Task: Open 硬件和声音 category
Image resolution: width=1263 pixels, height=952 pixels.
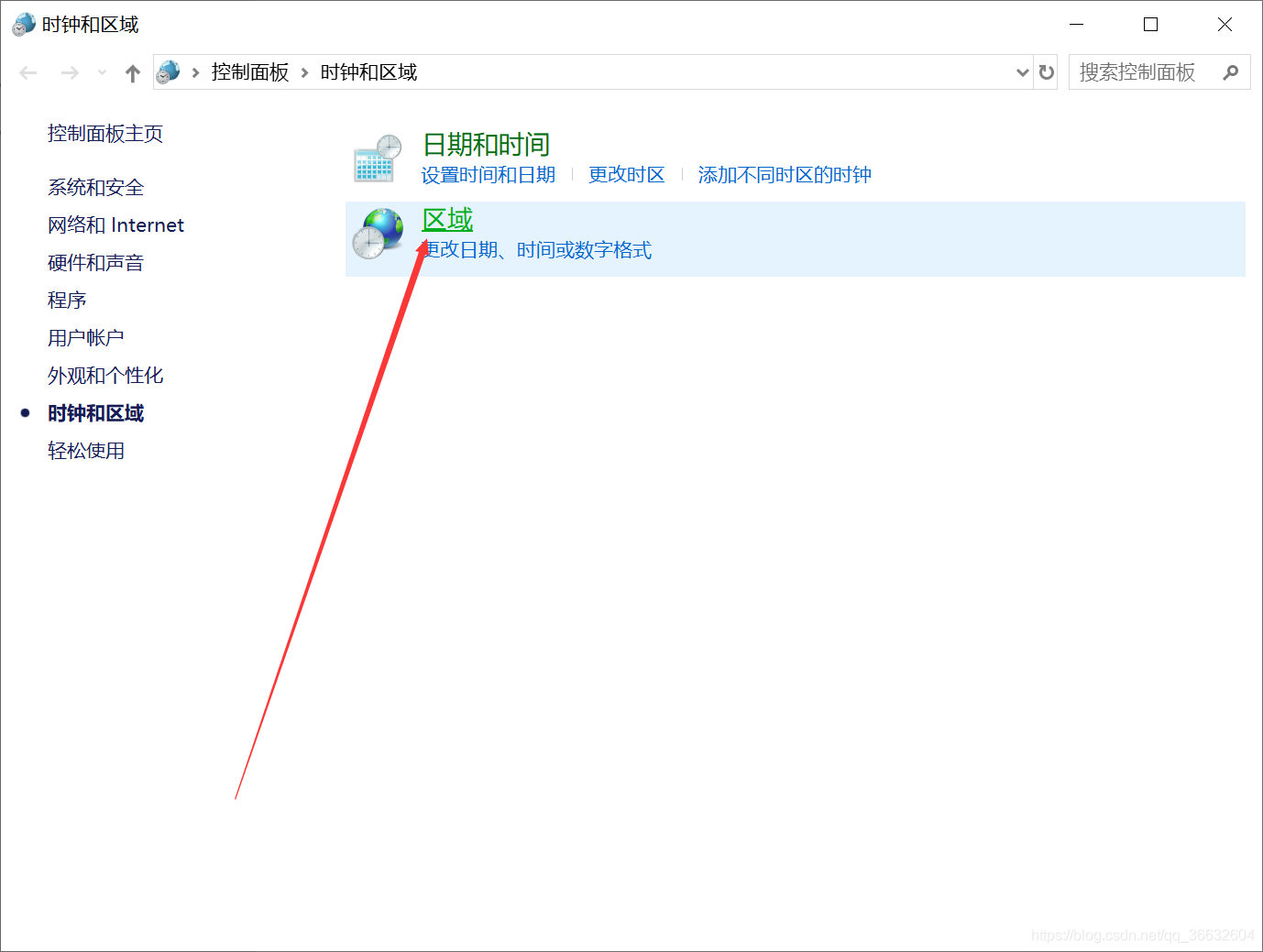Action: click(96, 263)
